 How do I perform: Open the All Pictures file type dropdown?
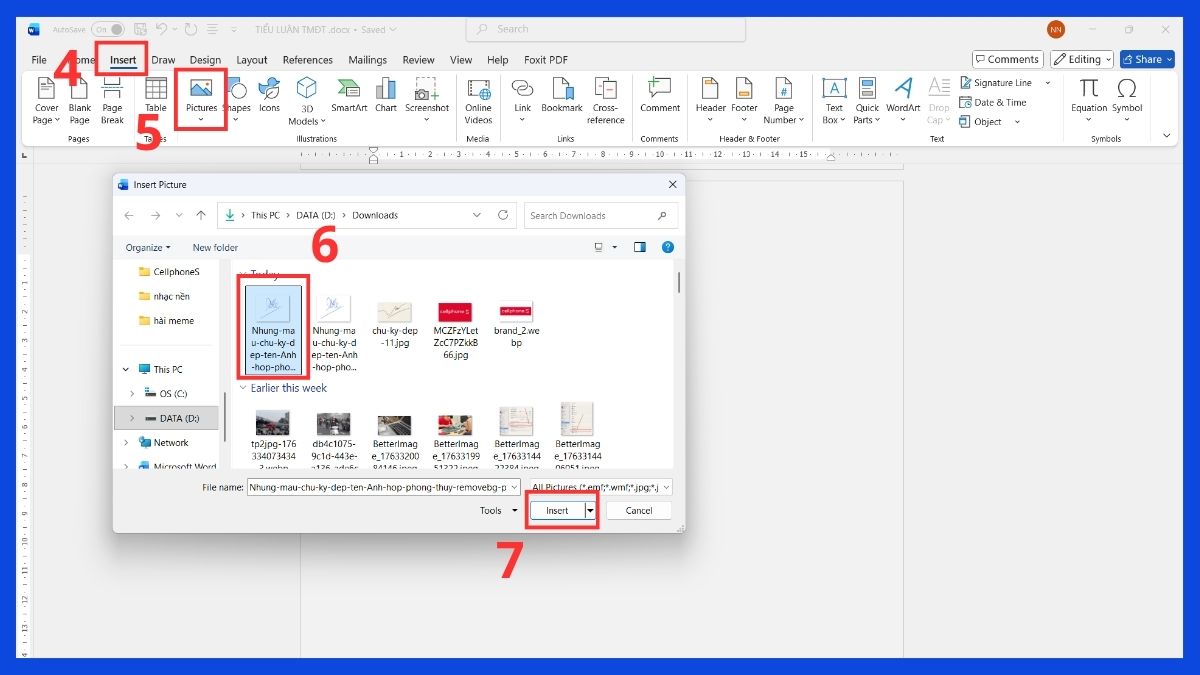tap(600, 486)
